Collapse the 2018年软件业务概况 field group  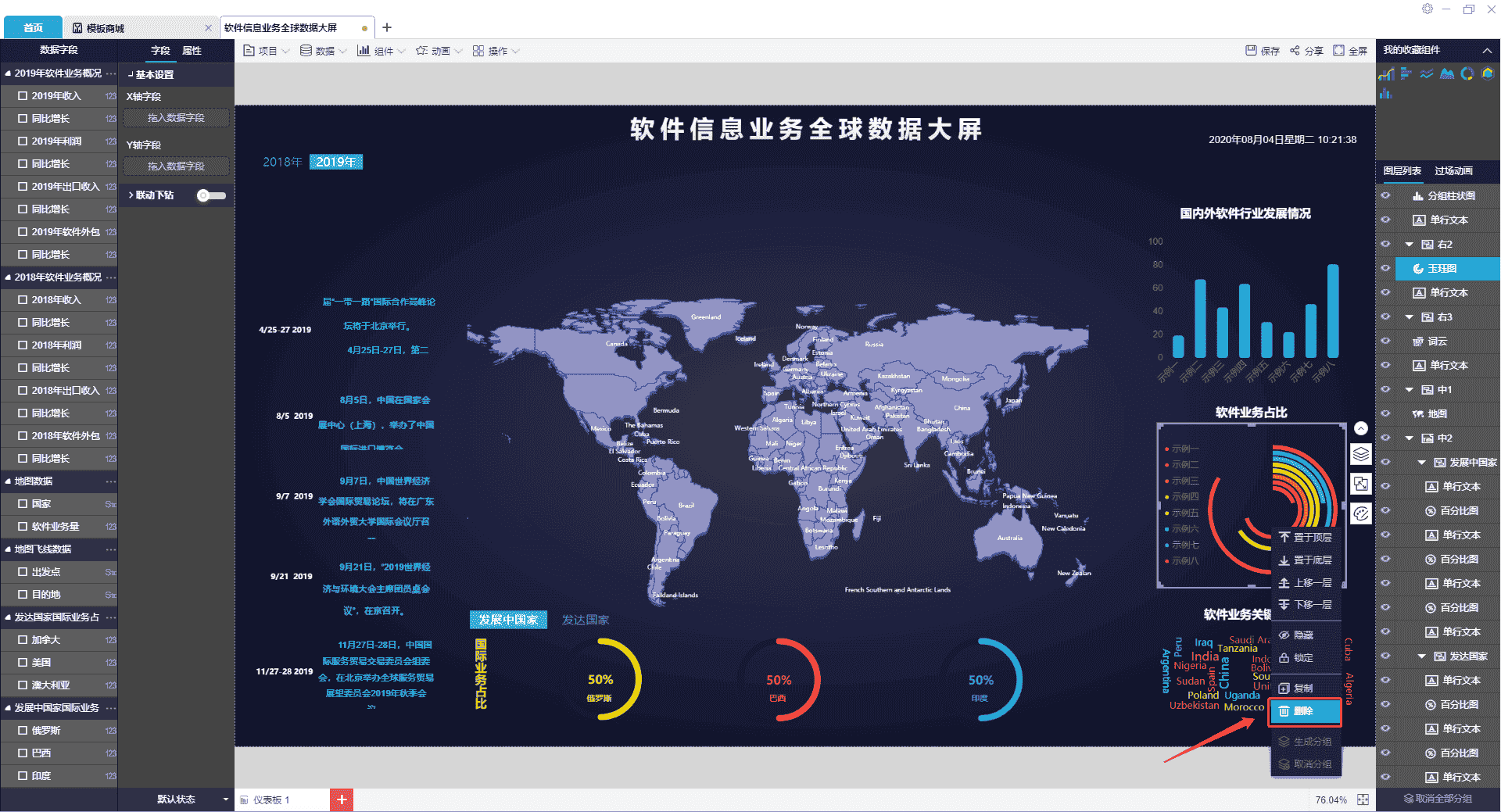coord(8,277)
